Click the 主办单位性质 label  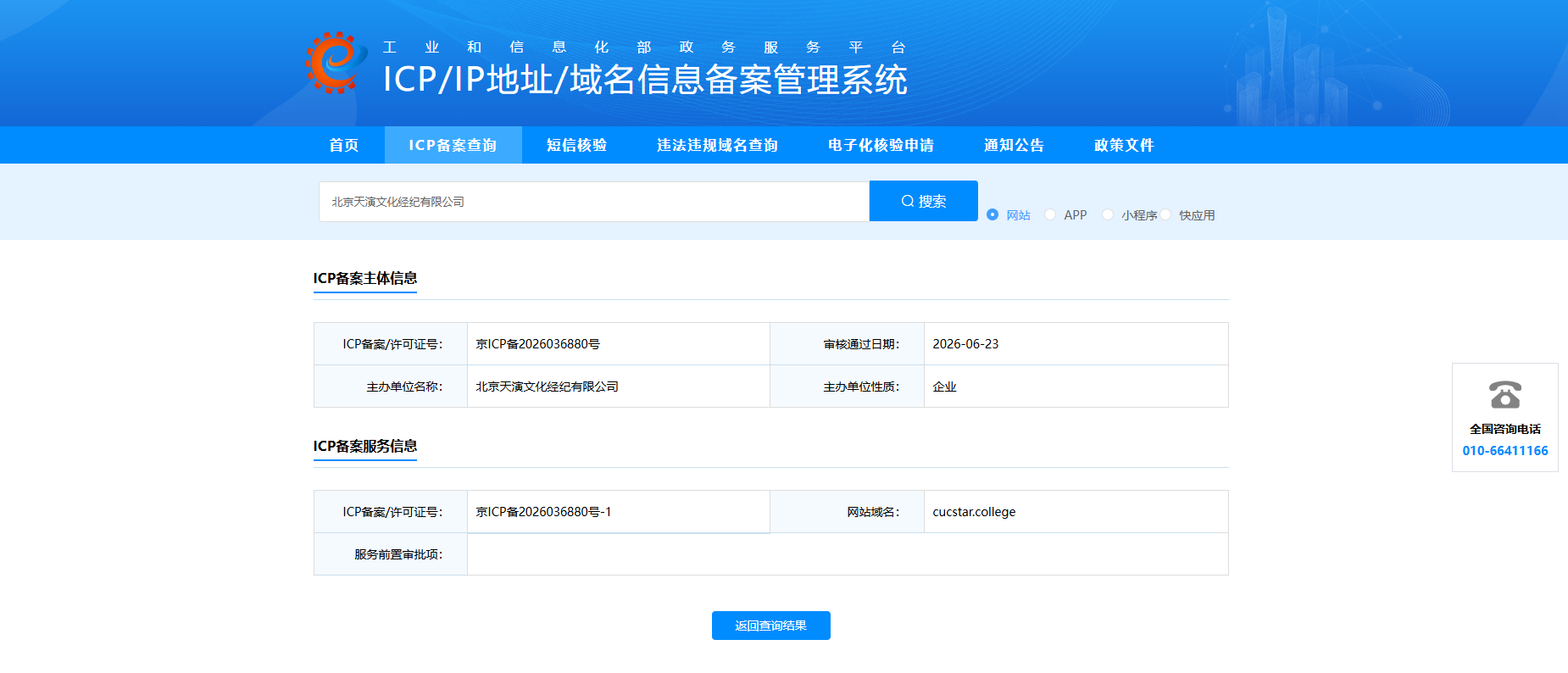[861, 387]
